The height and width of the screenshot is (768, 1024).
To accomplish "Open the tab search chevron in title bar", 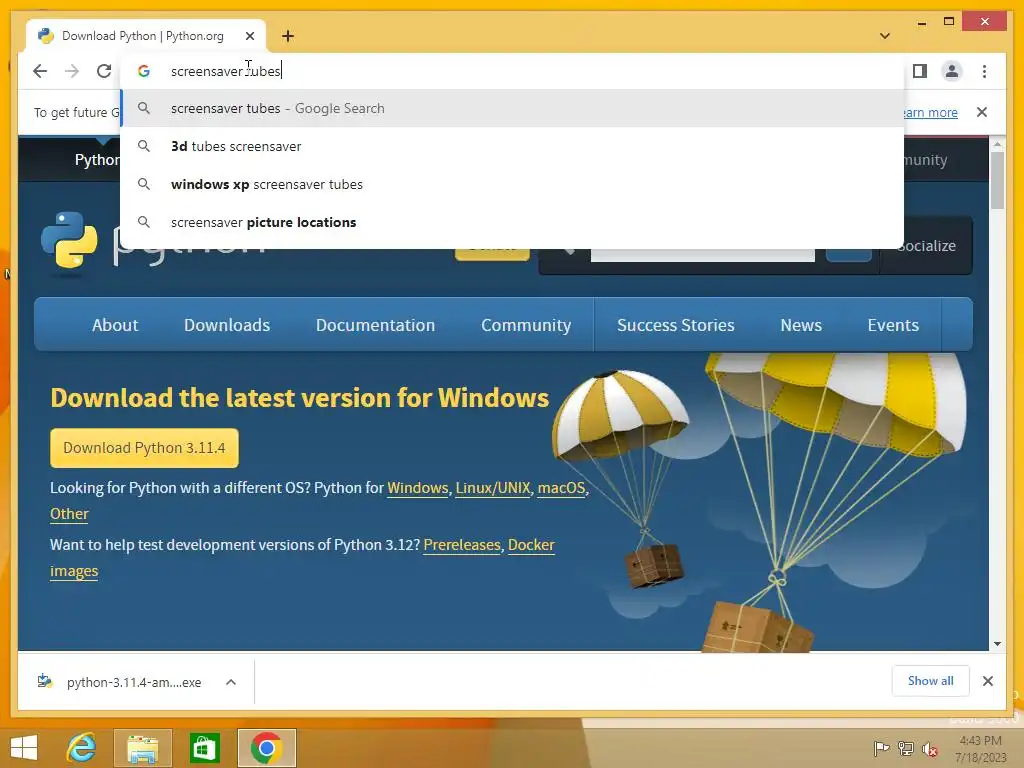I will click(x=885, y=36).
